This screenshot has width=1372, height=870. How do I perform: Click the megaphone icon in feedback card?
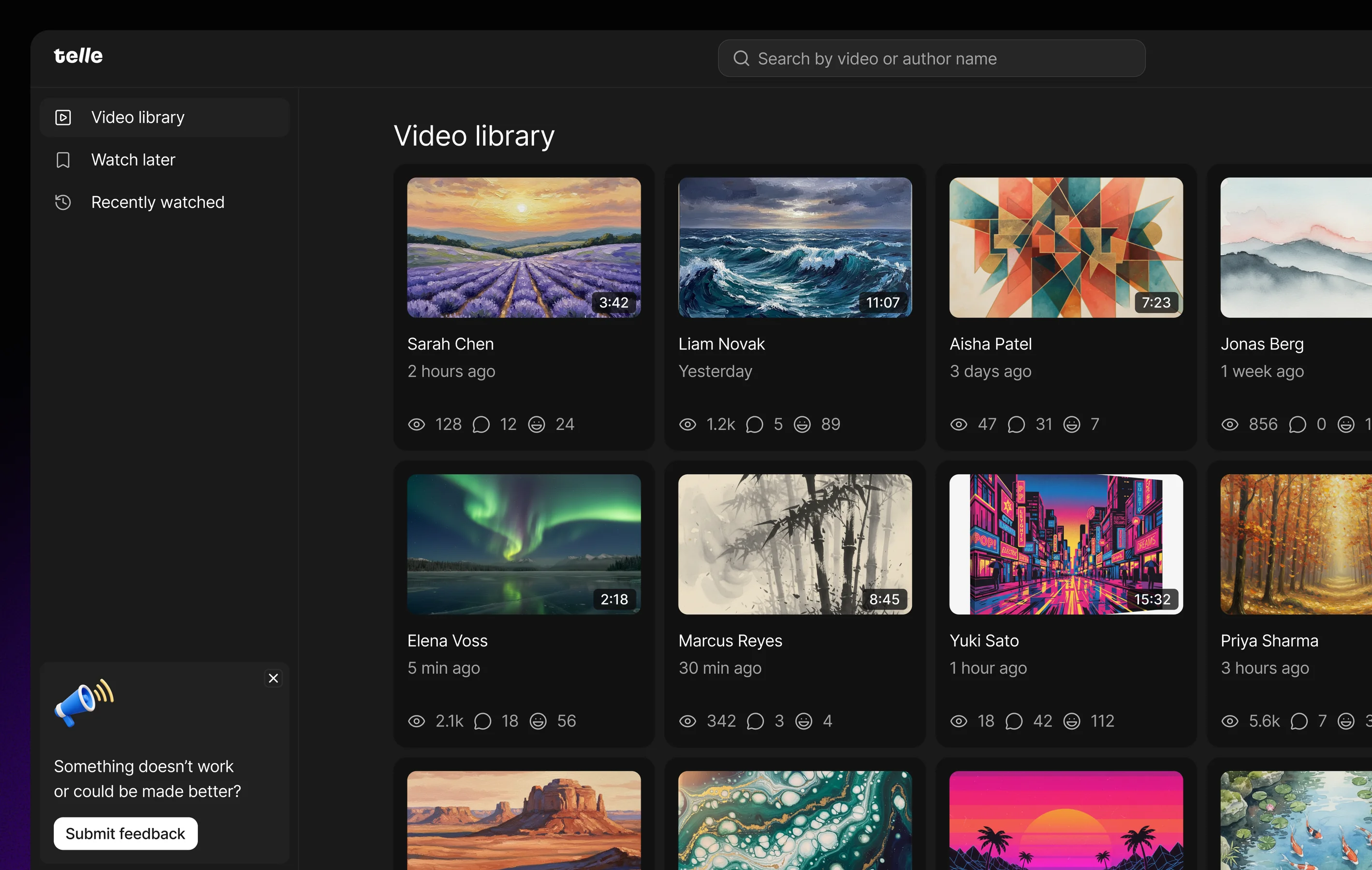pos(84,702)
